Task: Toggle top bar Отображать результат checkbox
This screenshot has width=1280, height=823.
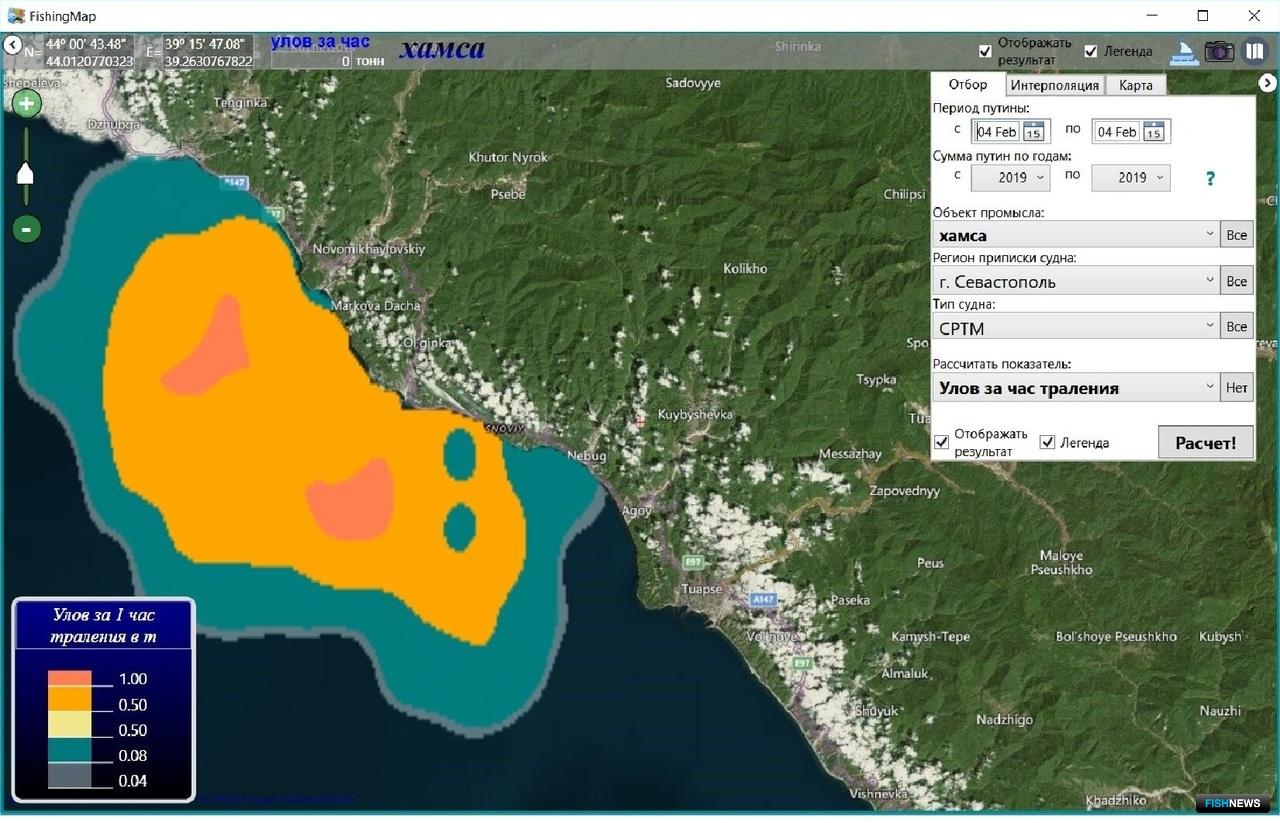Action: tap(985, 51)
